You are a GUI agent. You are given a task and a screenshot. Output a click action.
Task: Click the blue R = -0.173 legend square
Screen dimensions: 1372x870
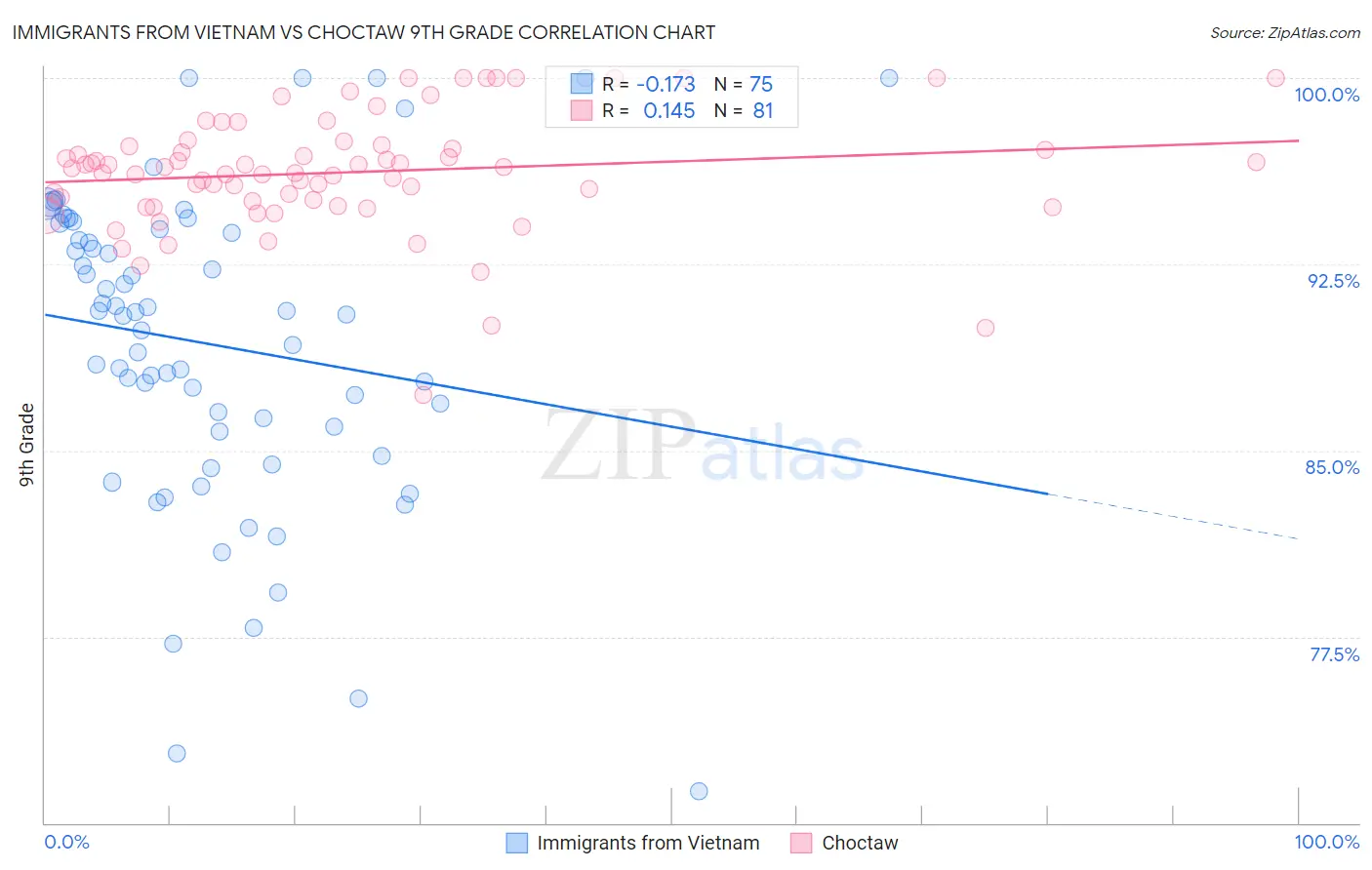582,84
